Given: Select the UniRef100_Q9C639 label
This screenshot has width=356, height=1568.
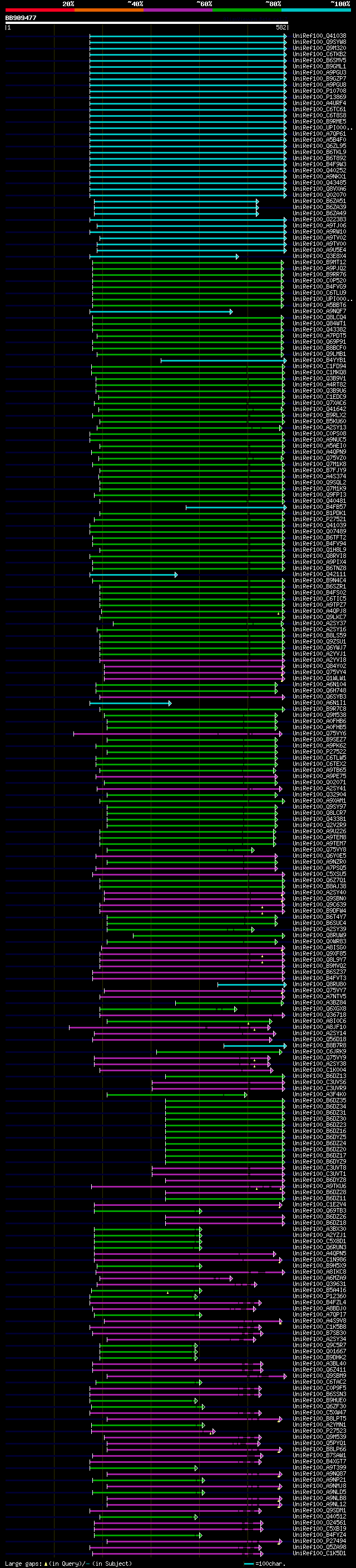Looking at the screenshot, I should tap(319, 905).
